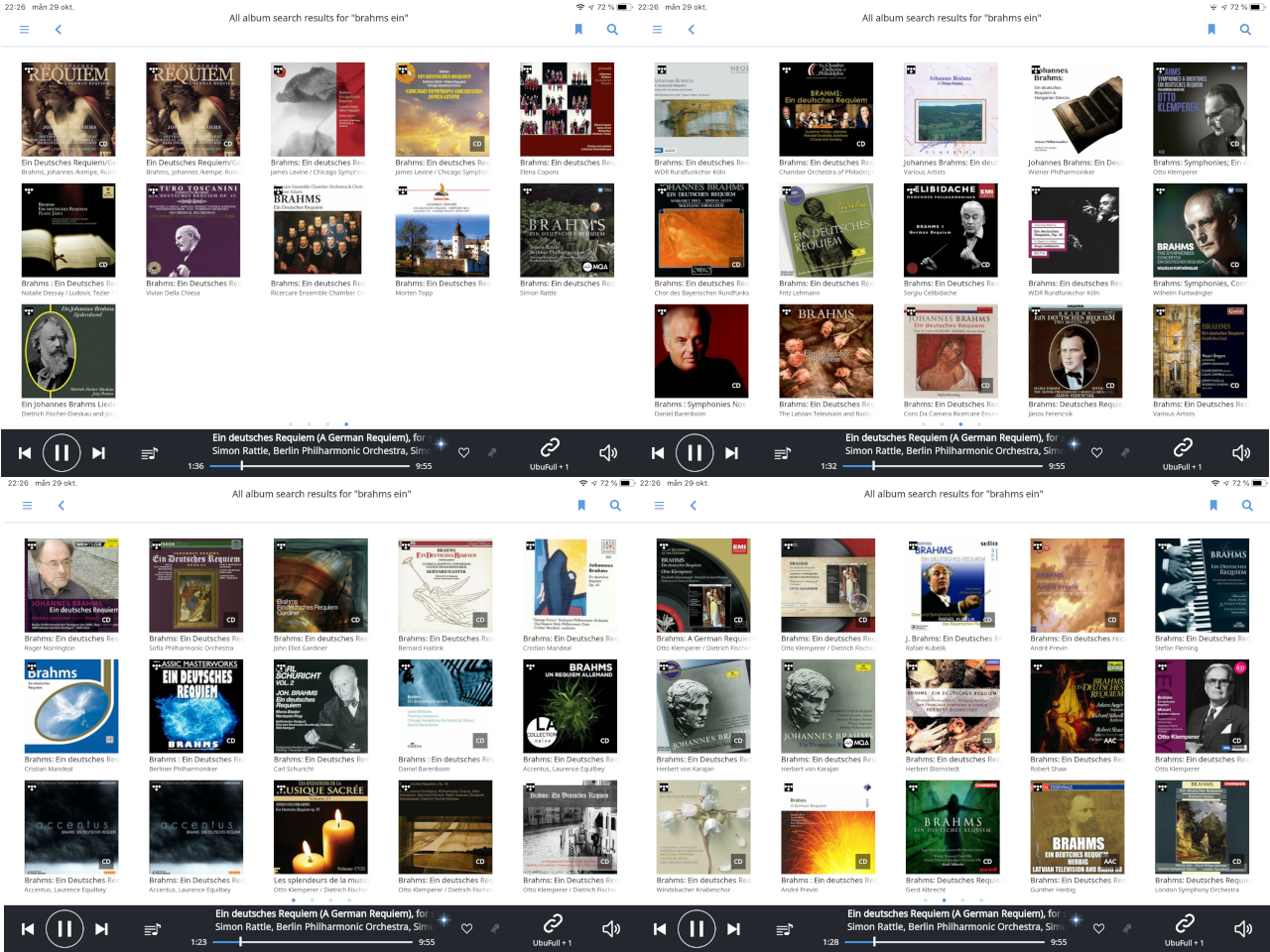Open hamburger menu in panel playing at 1:32
The height and width of the screenshot is (952, 1270).
pos(657,30)
